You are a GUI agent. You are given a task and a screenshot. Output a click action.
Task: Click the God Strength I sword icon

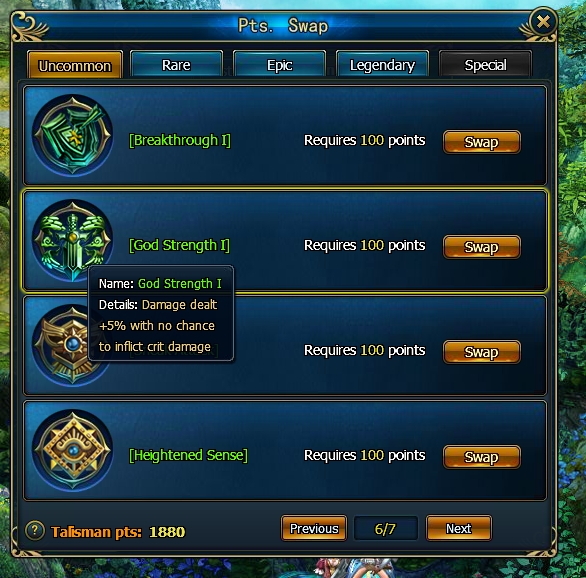point(73,240)
